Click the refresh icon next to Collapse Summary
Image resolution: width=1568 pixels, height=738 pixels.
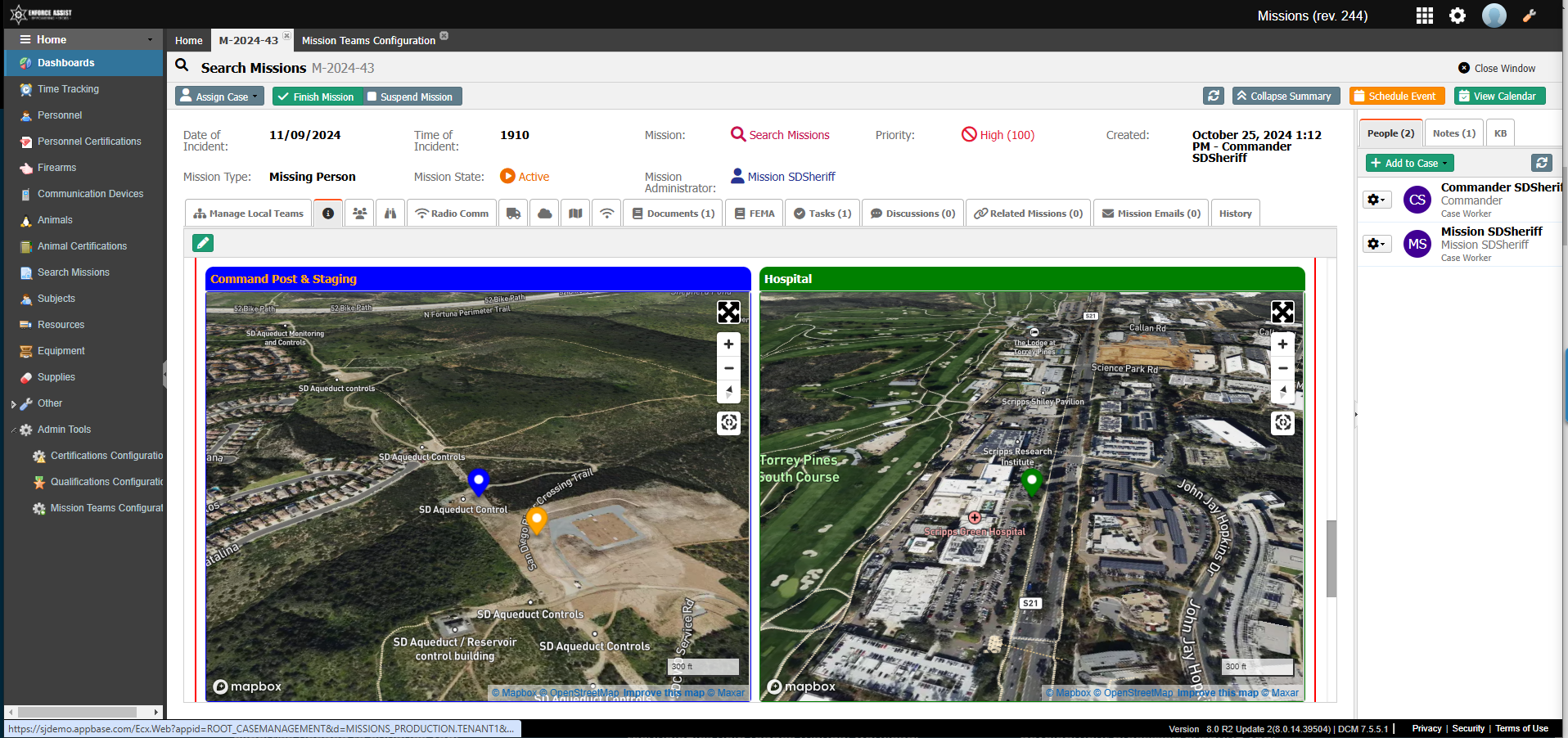point(1214,96)
